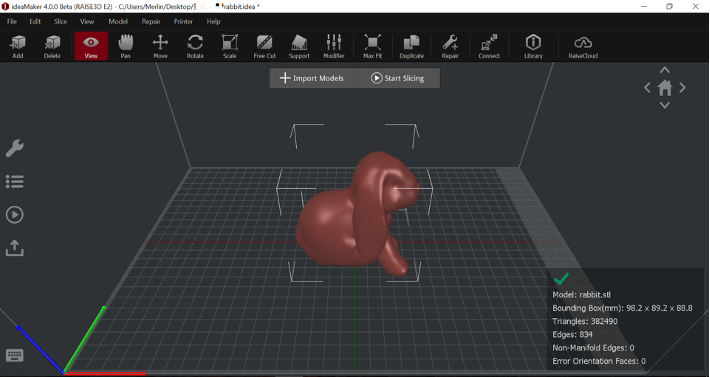
Task: Reset view with the home icon
Action: click(665, 87)
